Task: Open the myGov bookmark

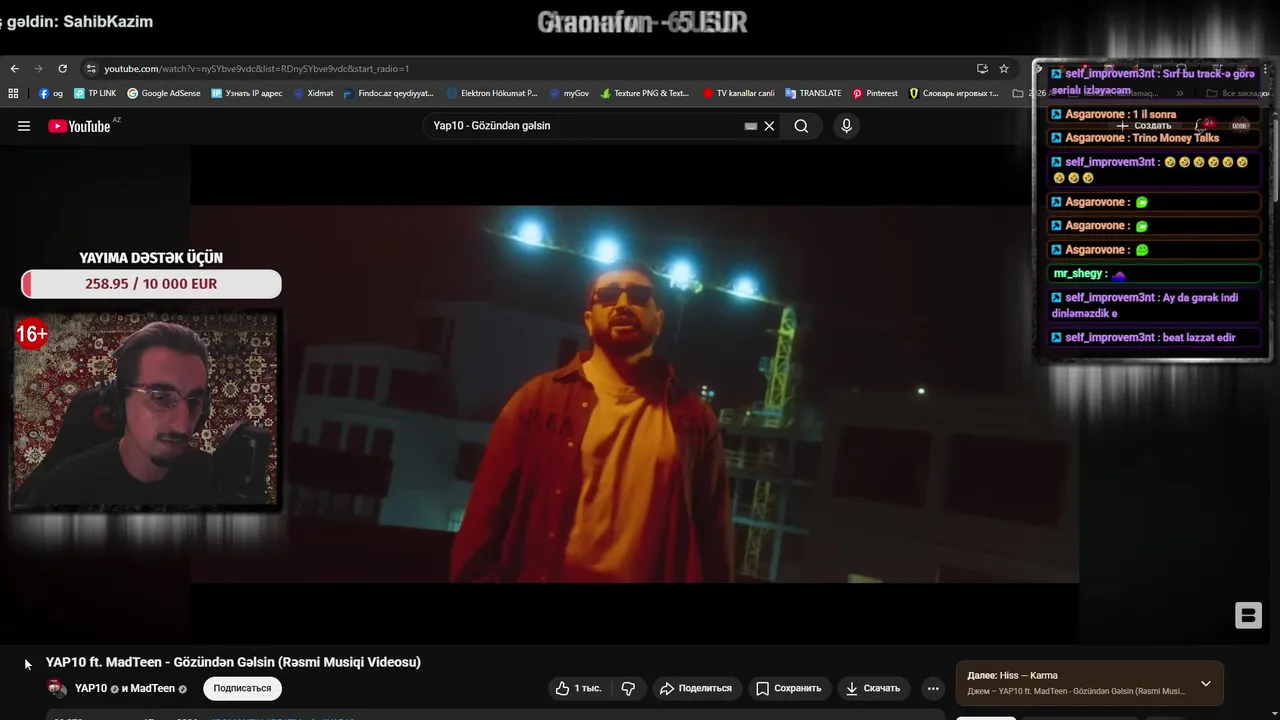Action: [570, 93]
